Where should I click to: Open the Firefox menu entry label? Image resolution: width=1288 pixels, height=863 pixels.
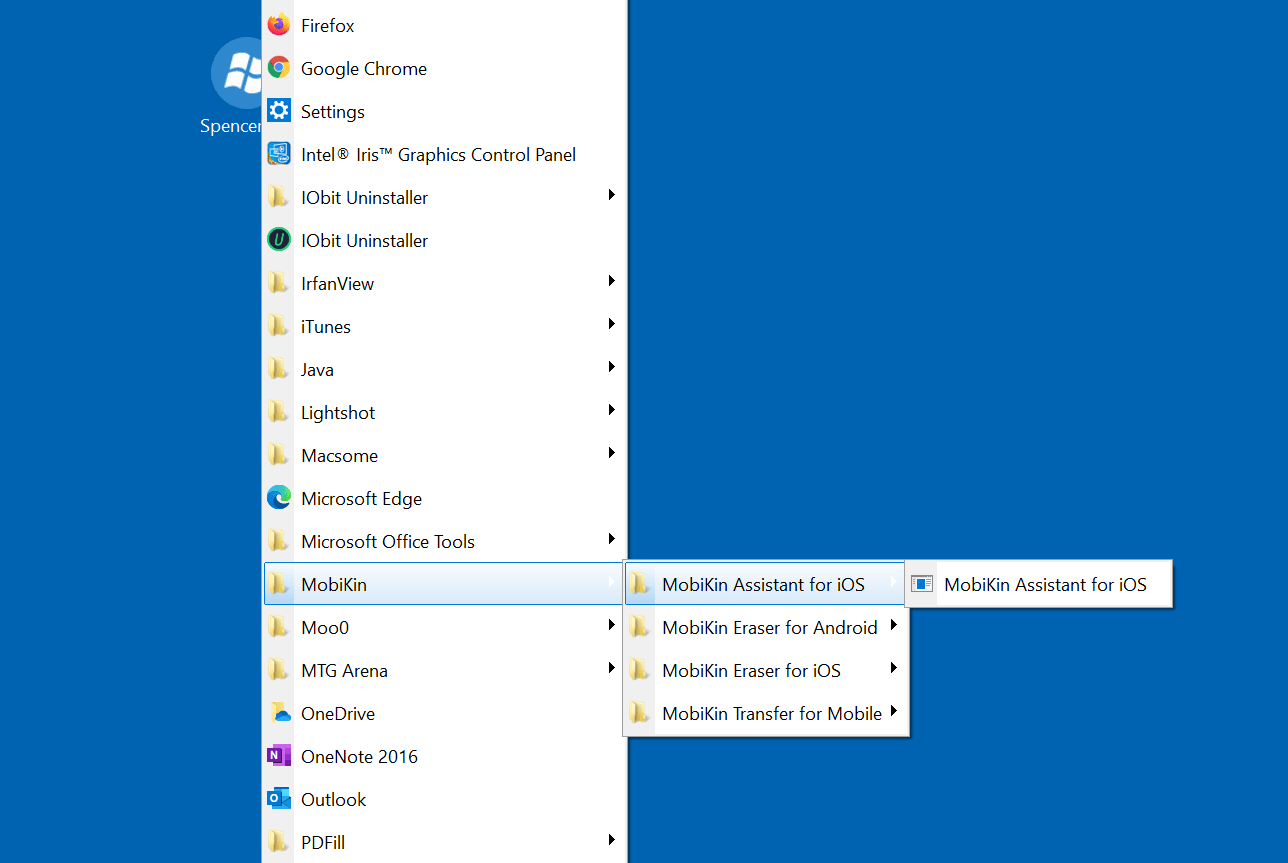(328, 25)
